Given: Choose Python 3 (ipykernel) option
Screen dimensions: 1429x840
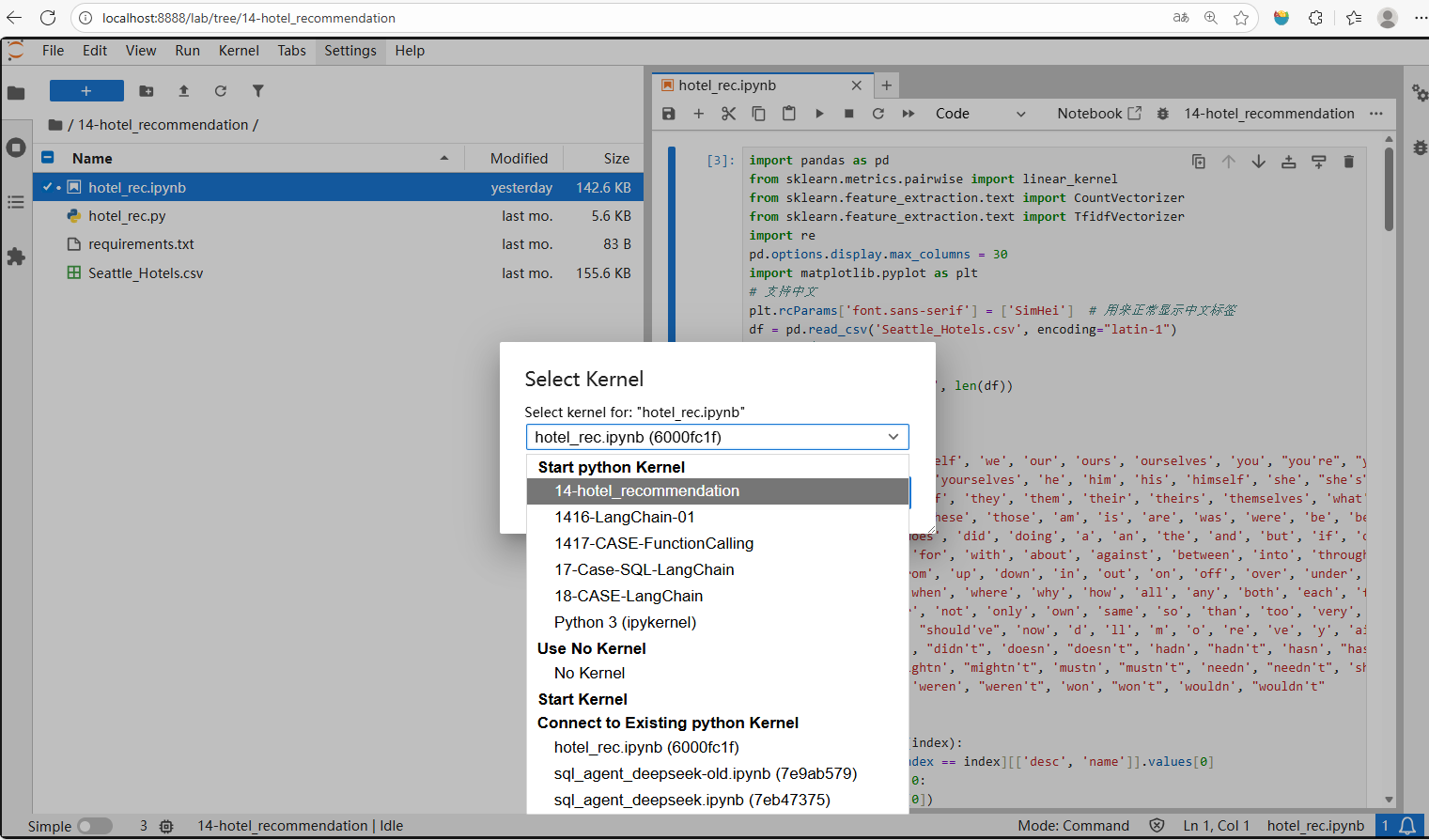Looking at the screenshot, I should [x=718, y=623].
